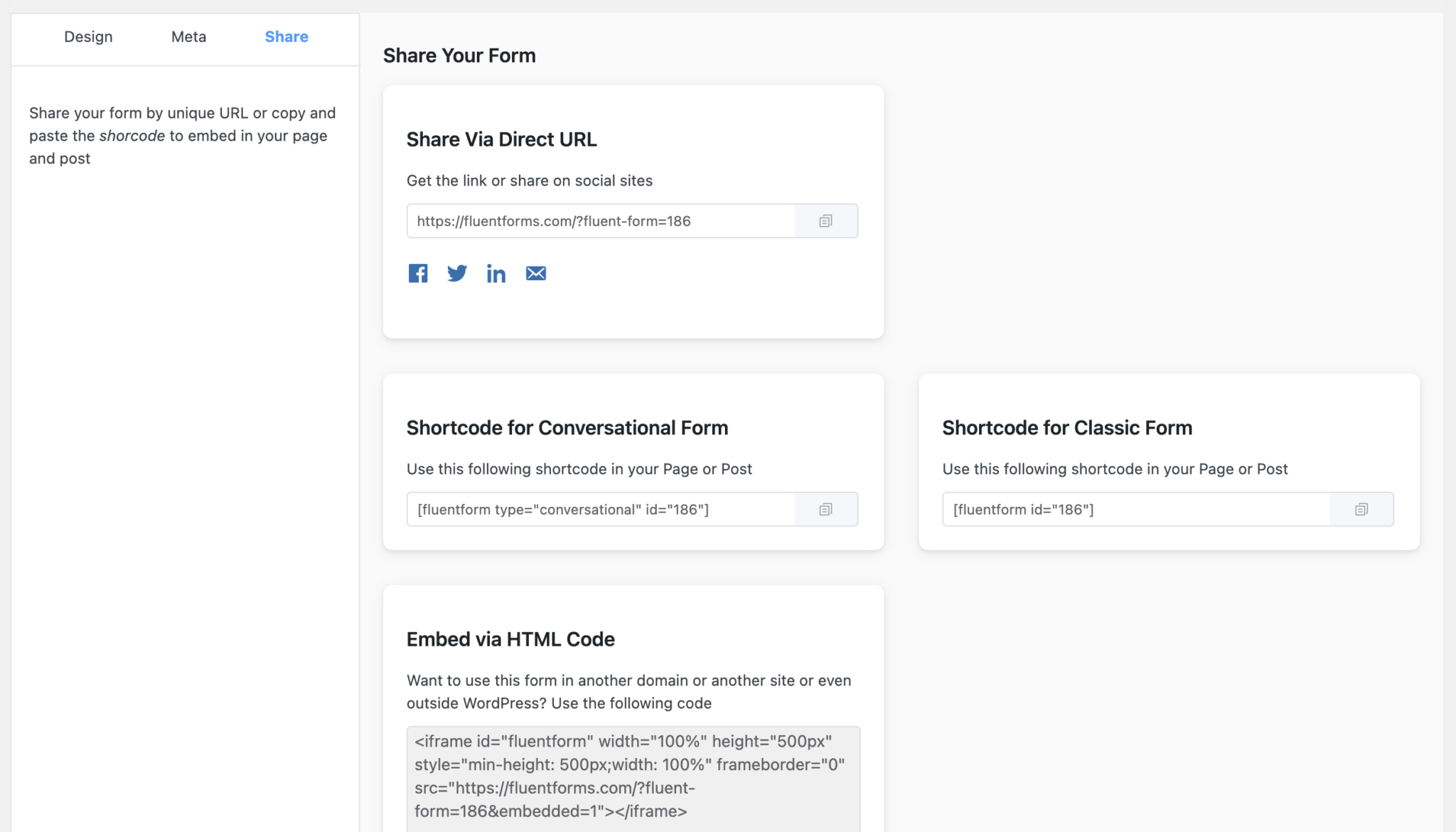This screenshot has height=832, width=1456.
Task: Click the Shortcode for Classic Form title
Action: (x=1067, y=427)
